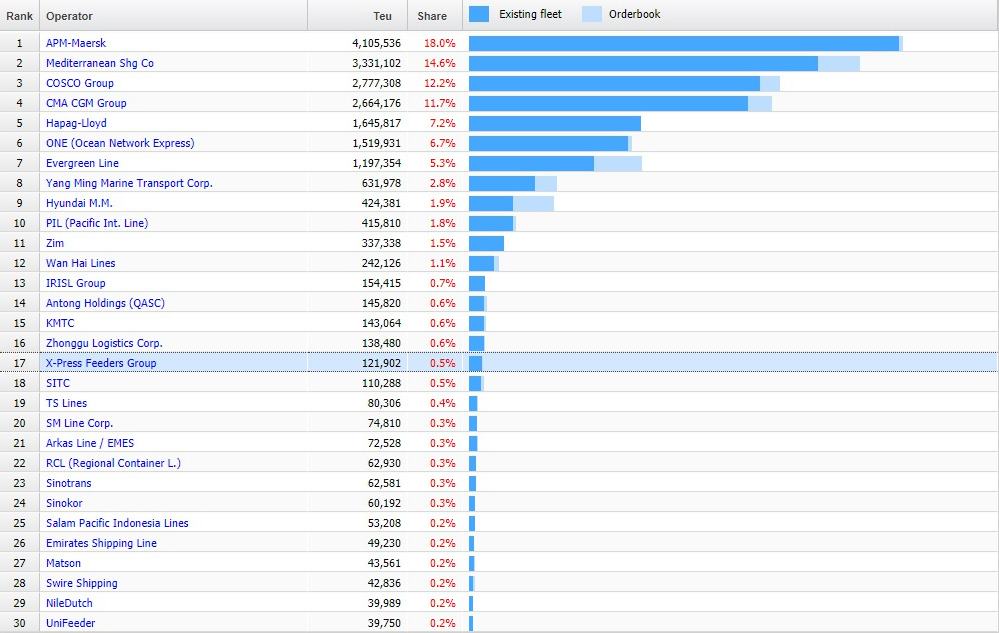Open the TS Lines link
Viewport: 999px width, 633px height.
66,403
